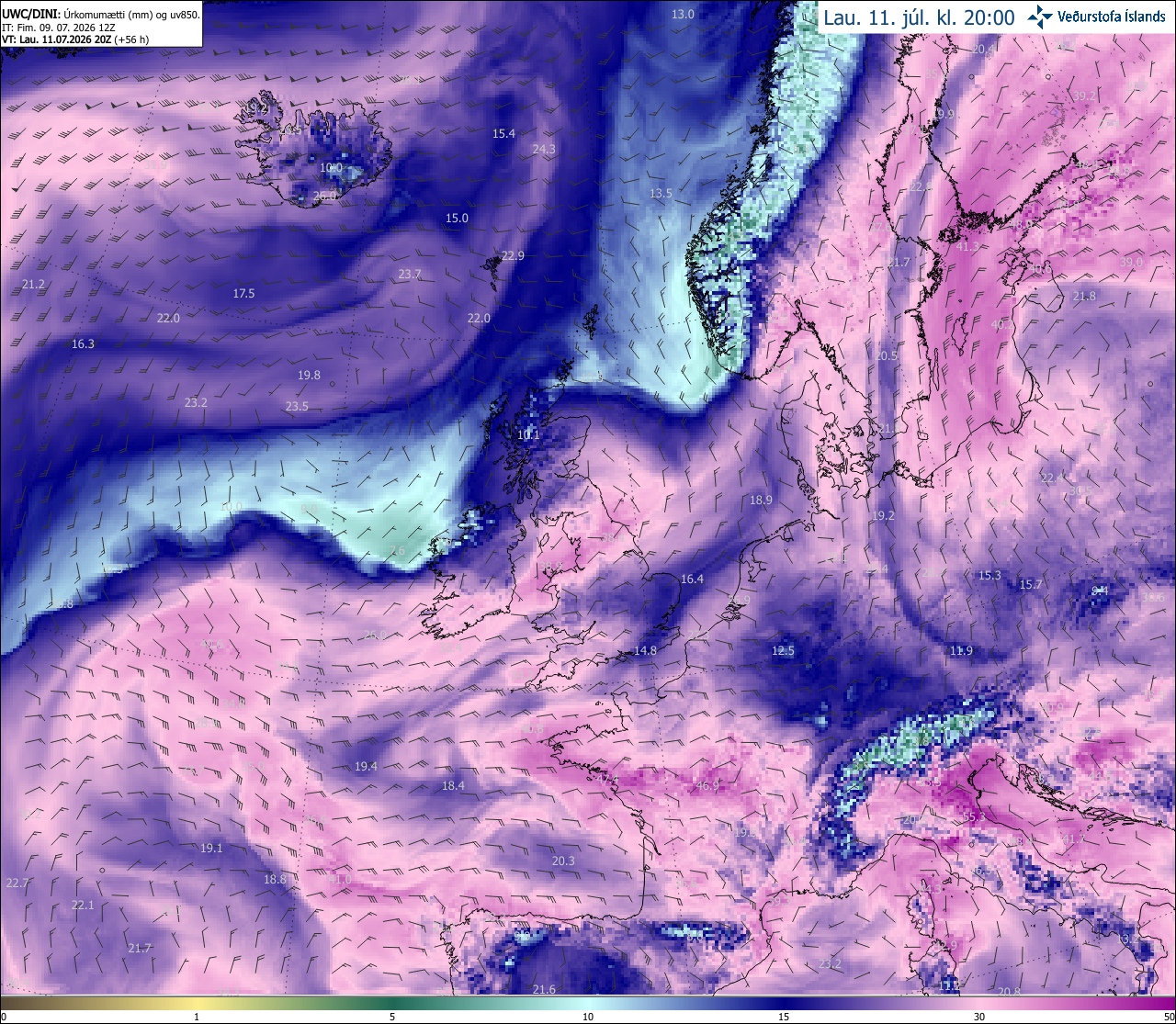The width and height of the screenshot is (1176, 1024).
Task: Click the 46.9 value over France
Action: click(x=707, y=785)
